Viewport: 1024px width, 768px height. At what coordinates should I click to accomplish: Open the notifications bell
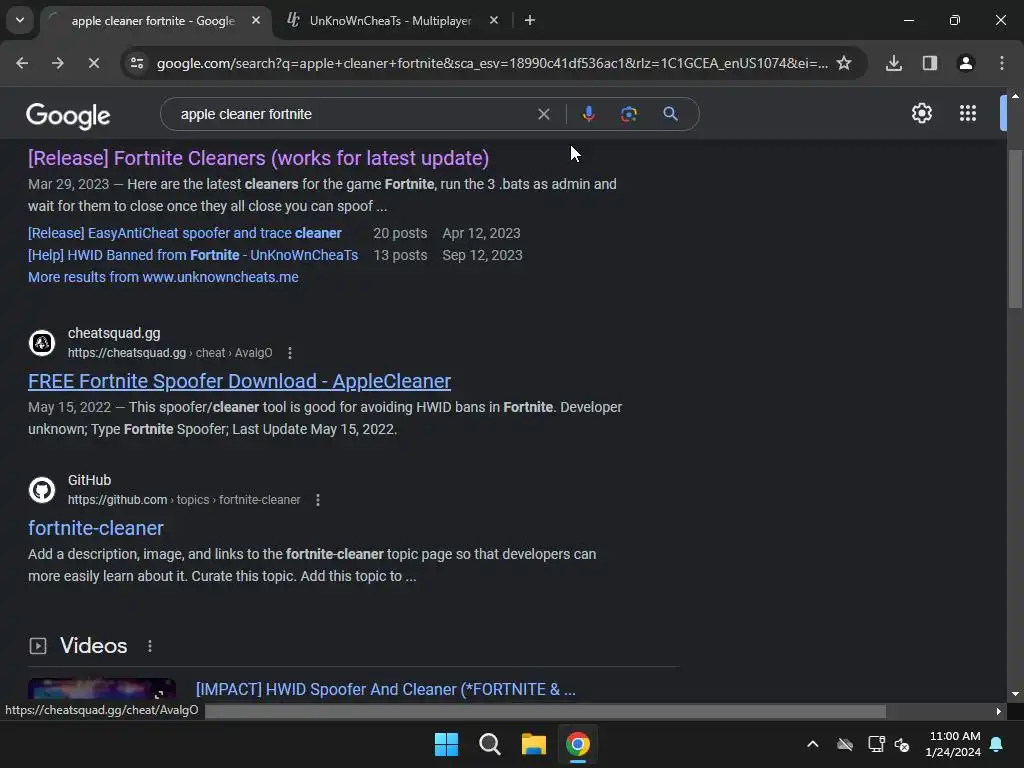997,744
